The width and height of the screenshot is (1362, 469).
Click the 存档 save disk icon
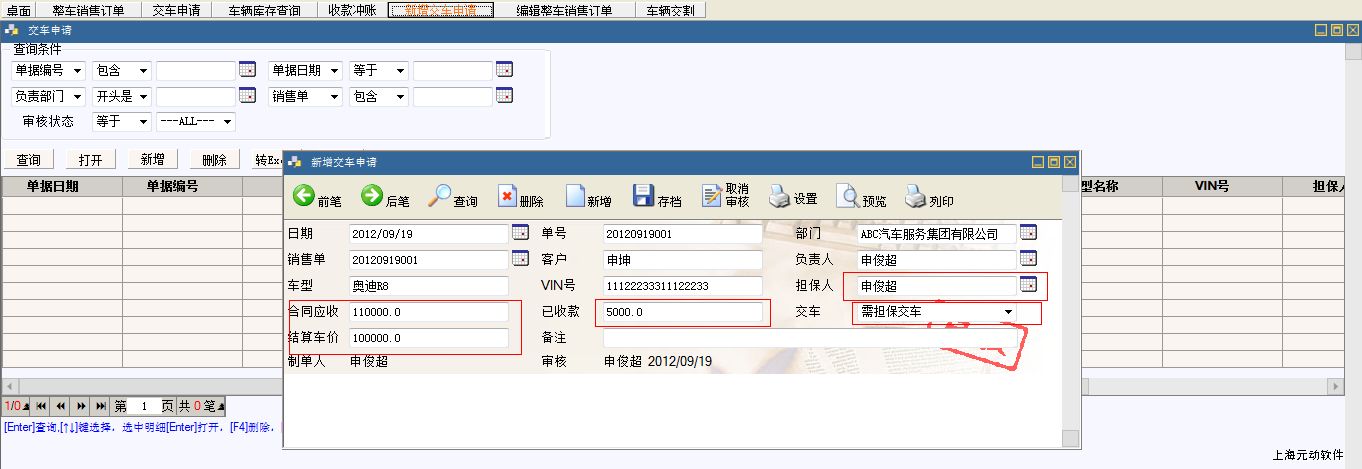click(644, 196)
